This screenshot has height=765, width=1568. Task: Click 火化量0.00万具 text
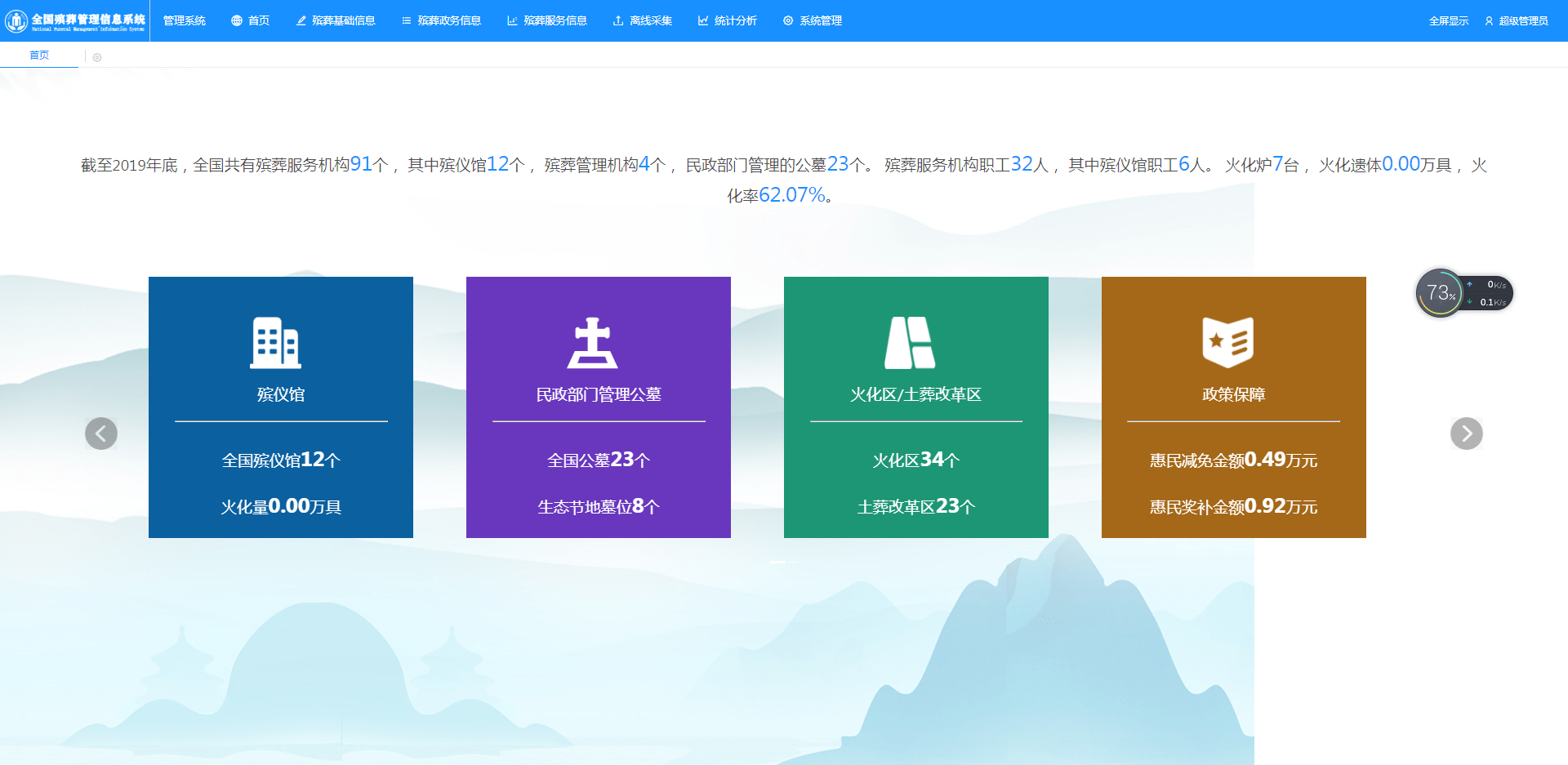pos(281,506)
